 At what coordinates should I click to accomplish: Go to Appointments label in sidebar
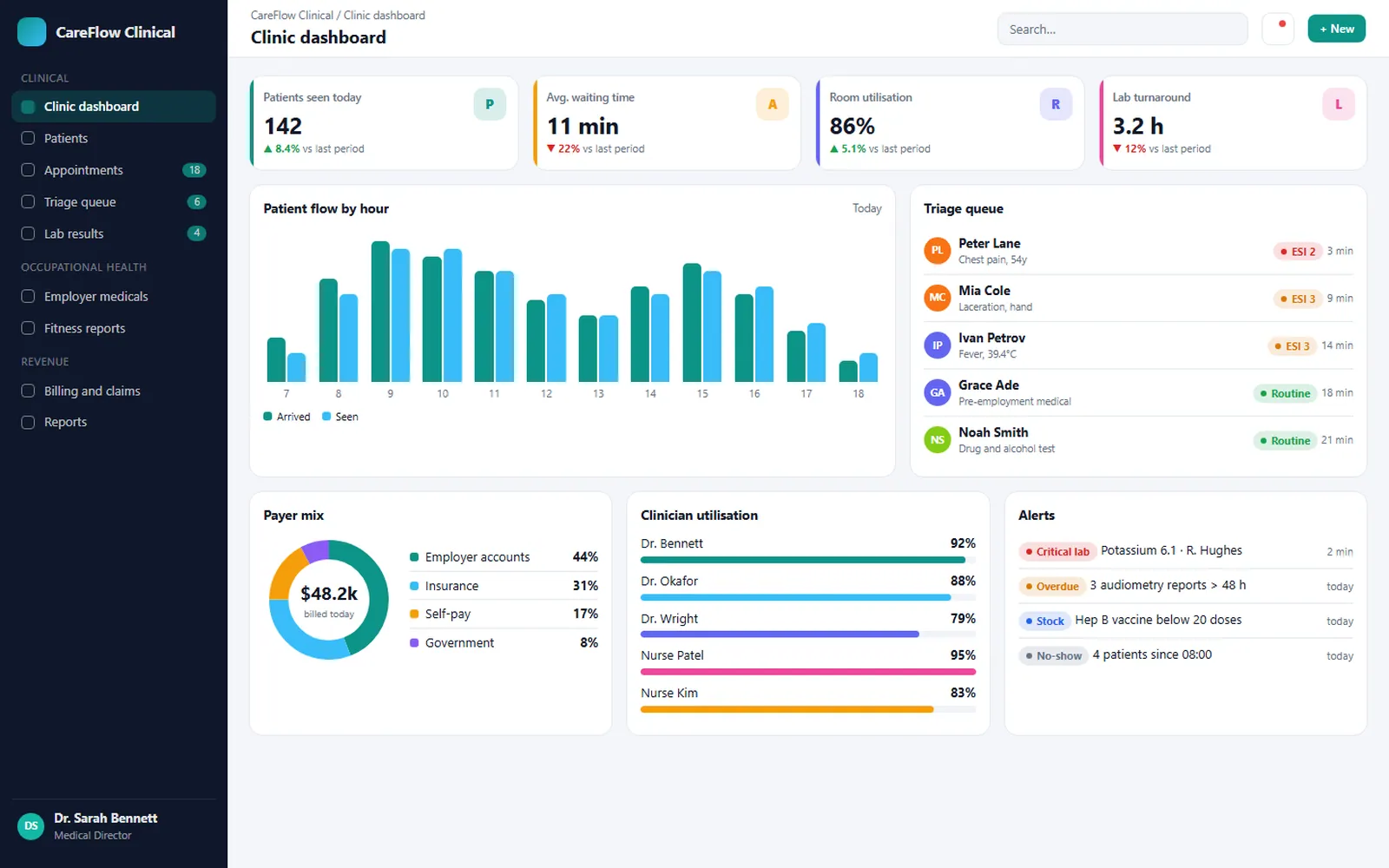coord(83,170)
